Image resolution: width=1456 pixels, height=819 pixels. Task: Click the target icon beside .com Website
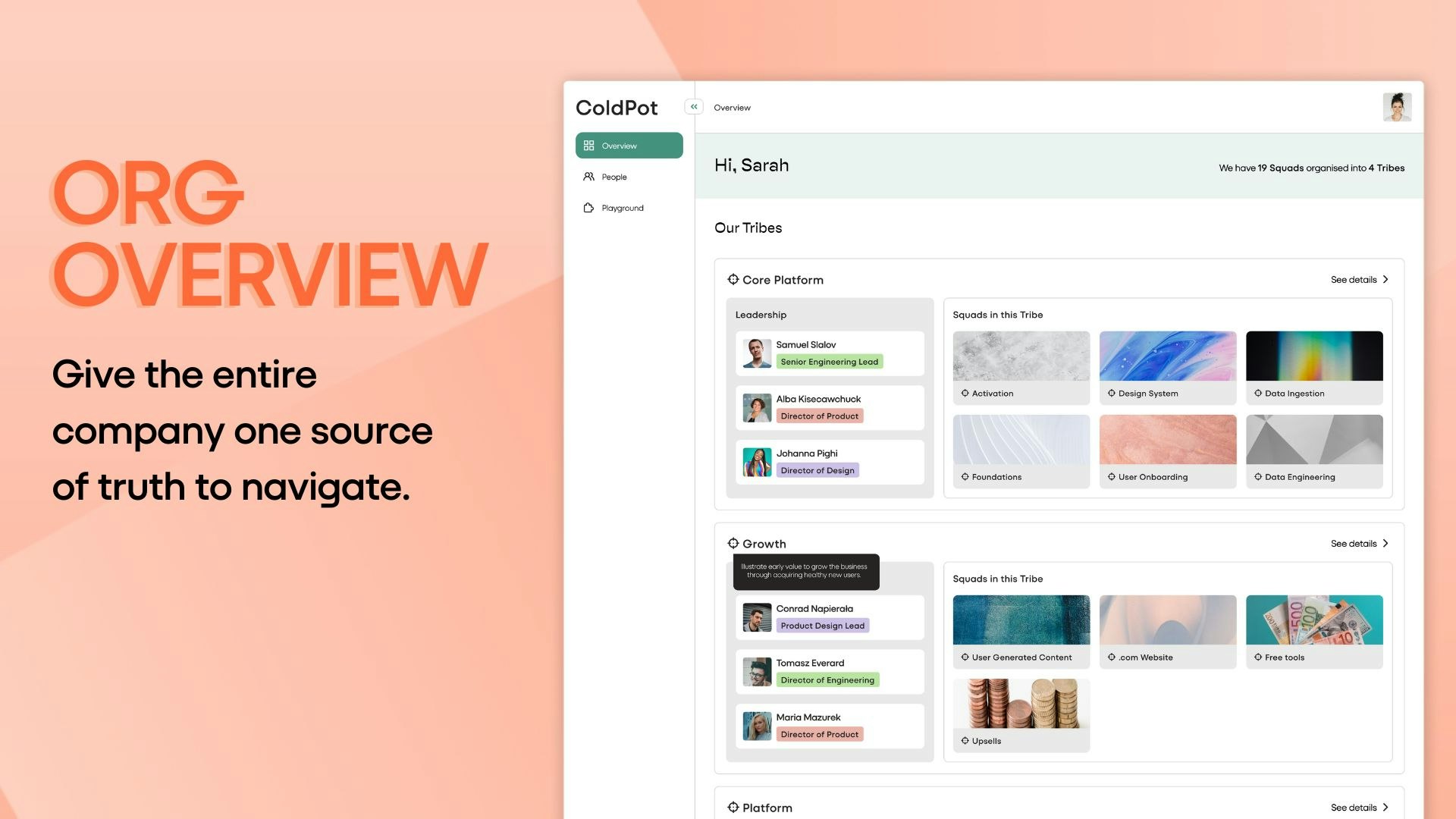1111,657
